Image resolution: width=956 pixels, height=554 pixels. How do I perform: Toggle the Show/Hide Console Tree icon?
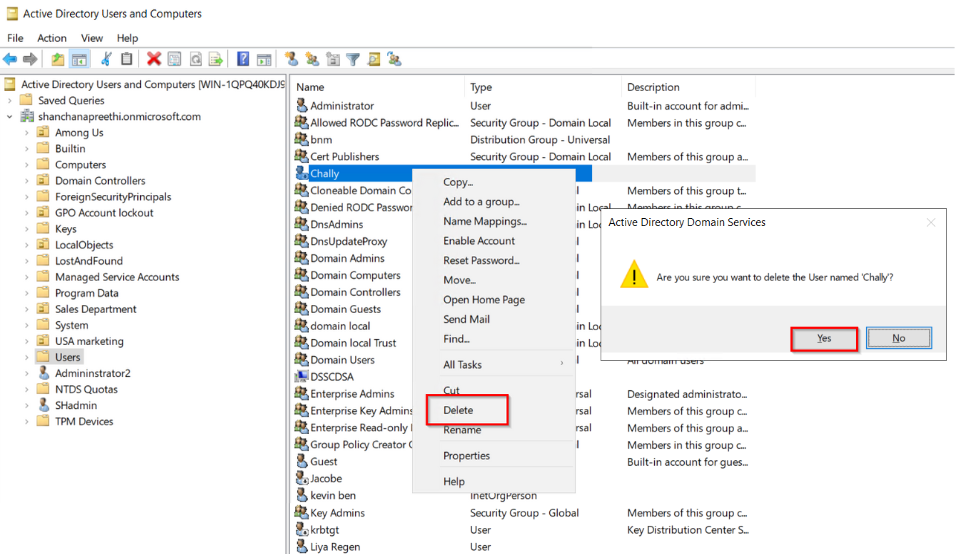click(x=79, y=59)
